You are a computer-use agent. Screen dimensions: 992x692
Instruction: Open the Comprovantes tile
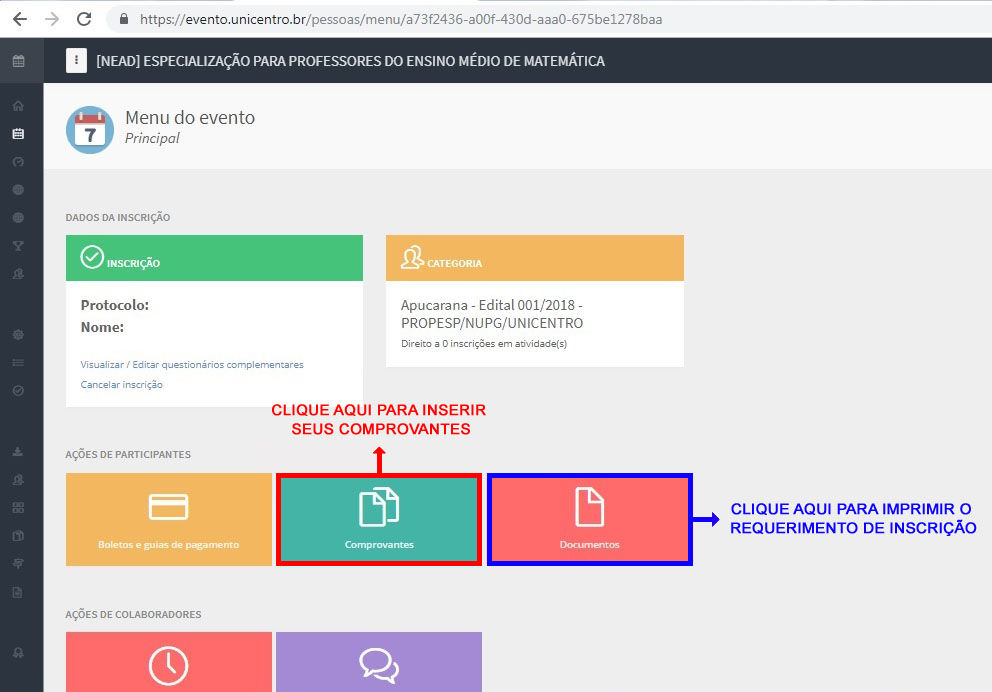[x=379, y=519]
